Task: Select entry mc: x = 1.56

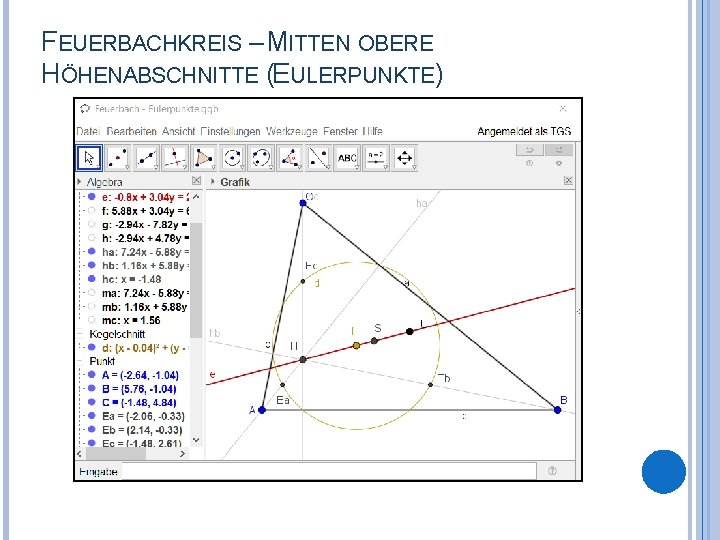Action: point(131,320)
